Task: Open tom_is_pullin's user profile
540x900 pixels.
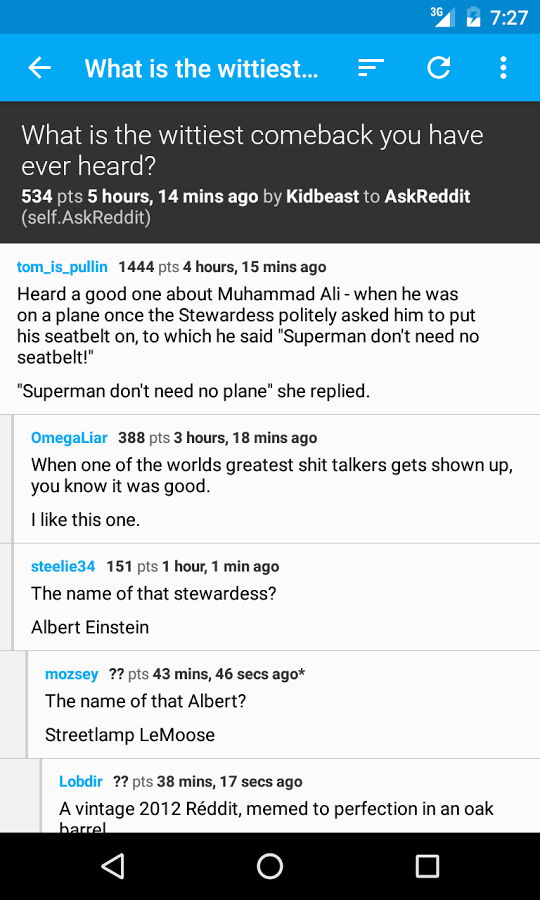Action: [62, 267]
